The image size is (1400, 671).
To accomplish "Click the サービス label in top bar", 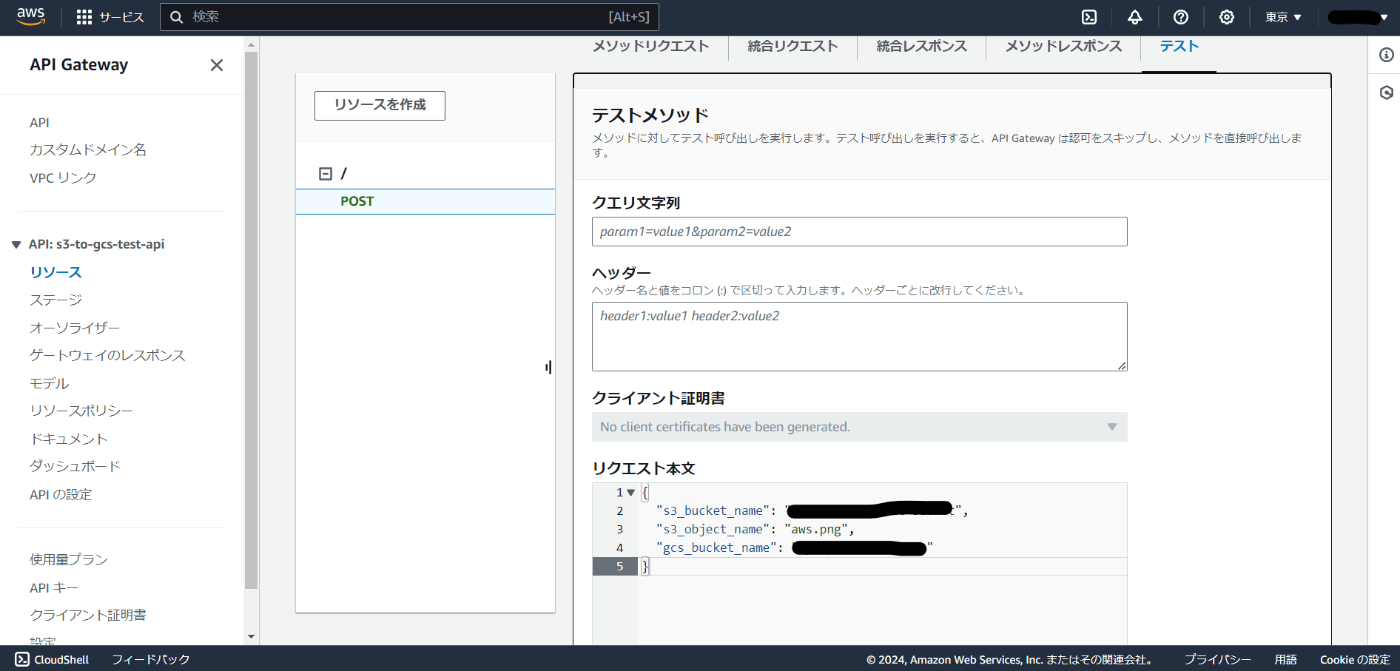I will [x=121, y=17].
